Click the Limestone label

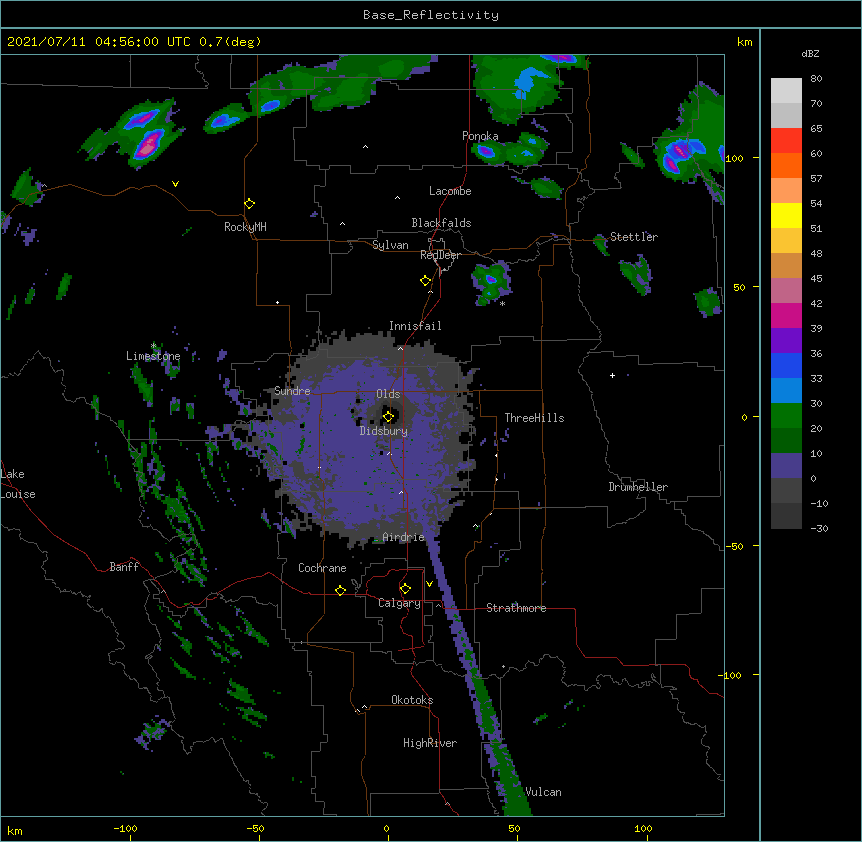pyautogui.click(x=153, y=356)
